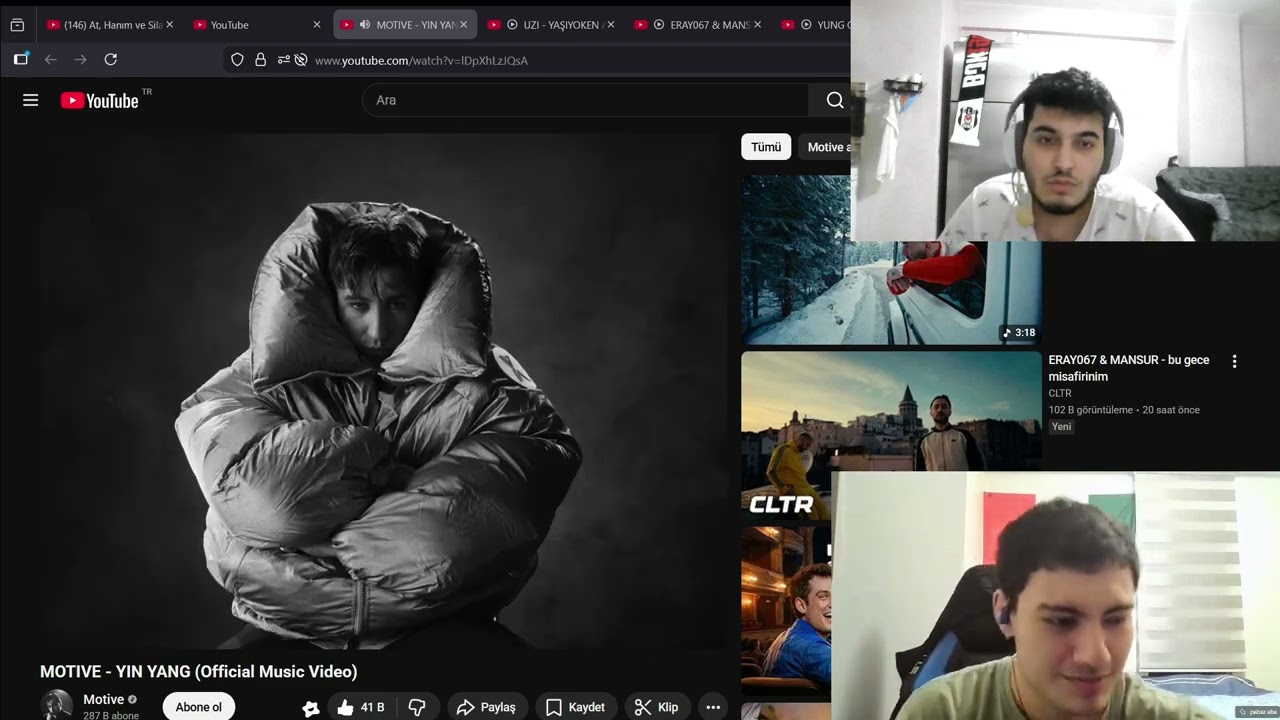Go forward with the browser forward arrow
Viewport: 1280px width, 720px height.
[81, 60]
